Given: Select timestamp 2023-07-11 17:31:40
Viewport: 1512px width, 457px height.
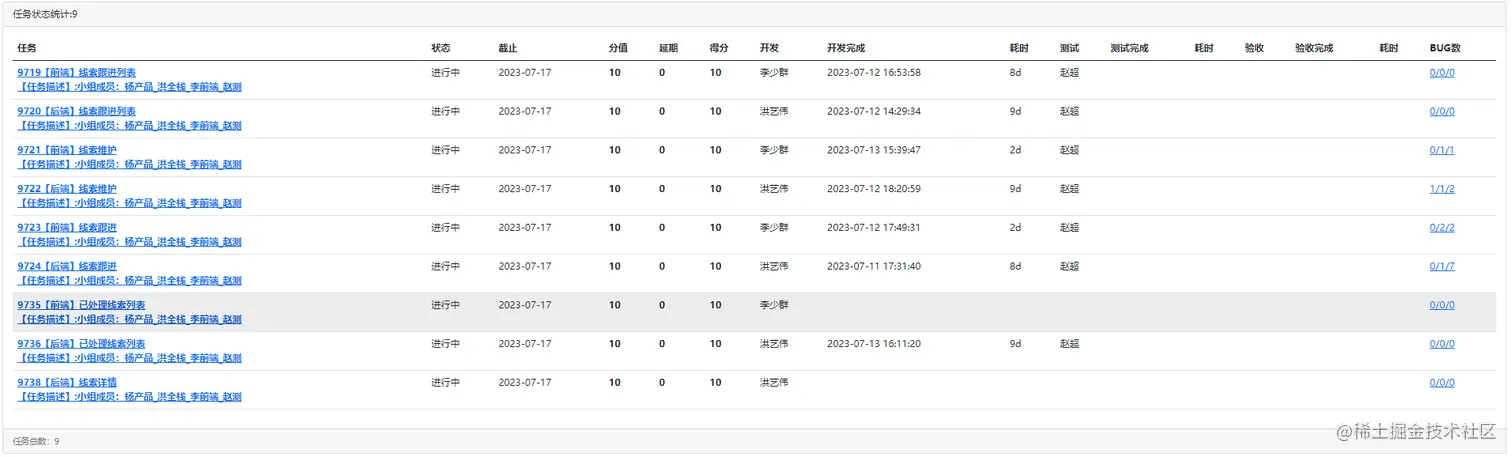Looking at the screenshot, I should tap(874, 267).
